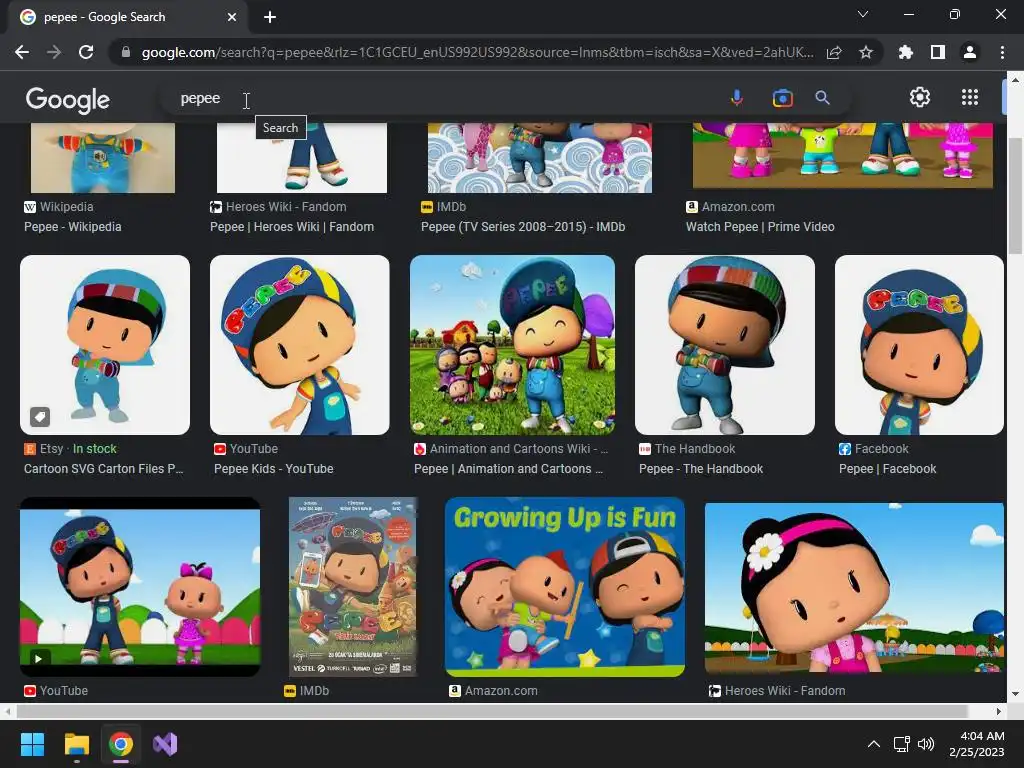Open The Handbook Pepee thumbnail

coord(725,345)
